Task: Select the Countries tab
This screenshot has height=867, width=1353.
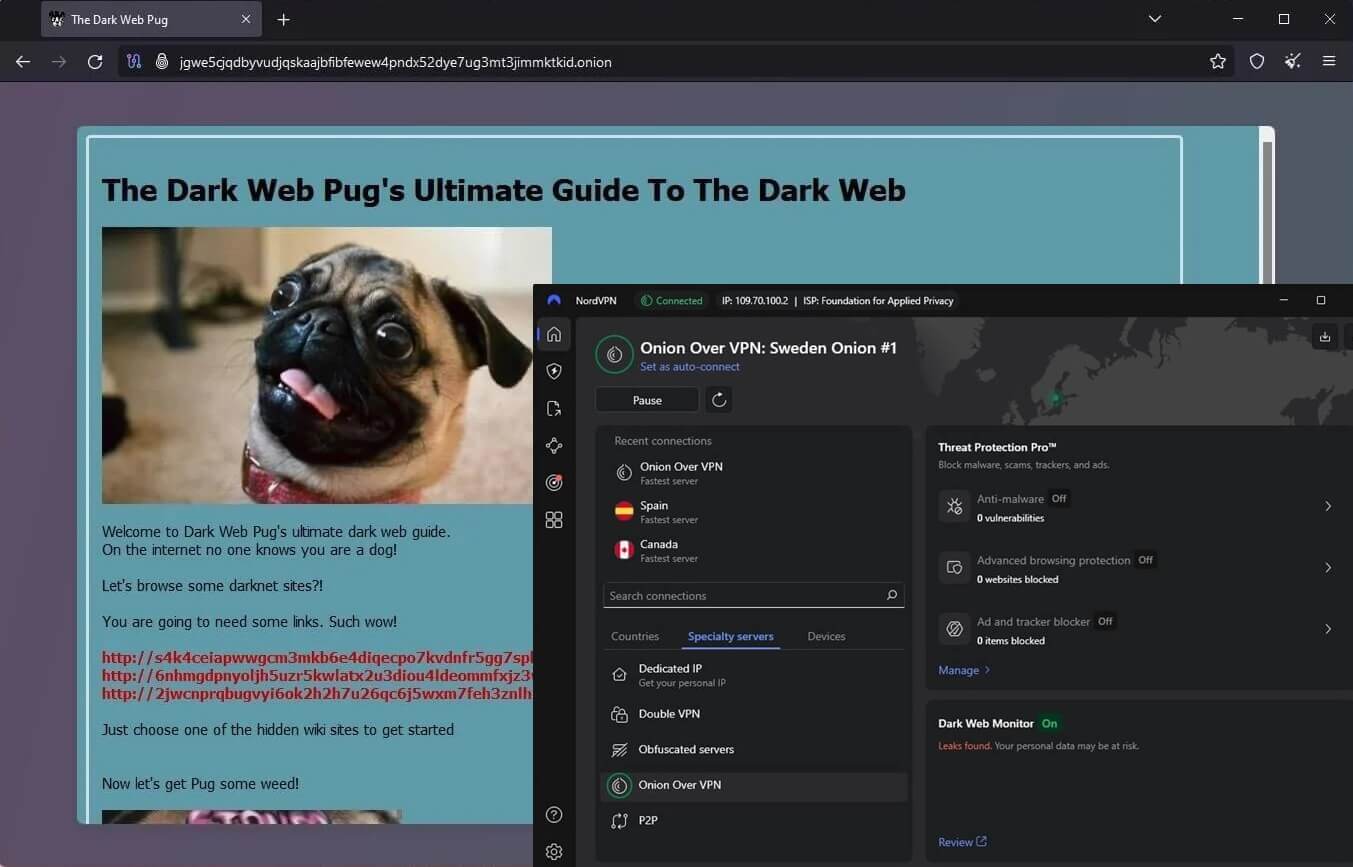Action: point(635,636)
